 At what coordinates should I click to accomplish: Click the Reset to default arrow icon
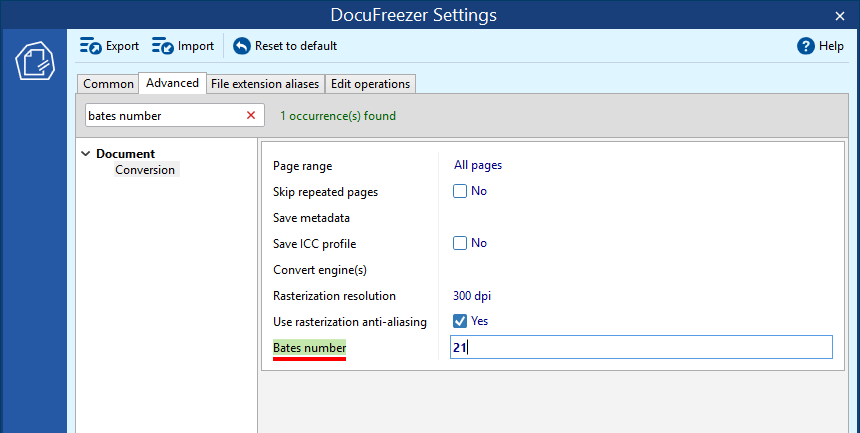point(242,46)
